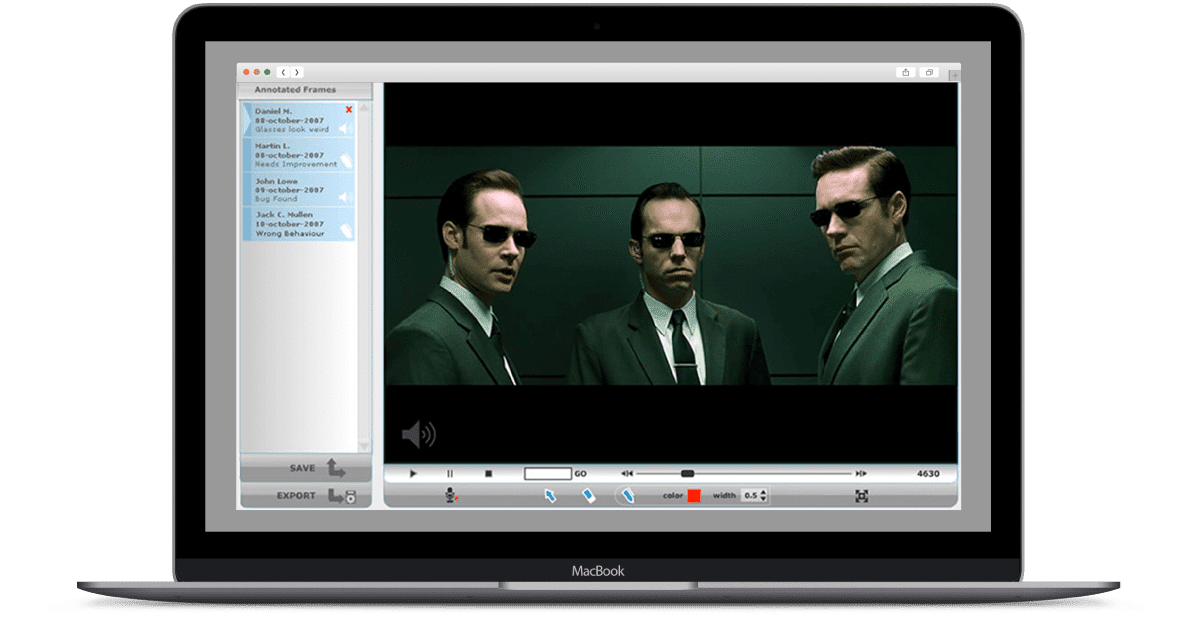The width and height of the screenshot is (1200, 620).
Task: Click the timeline slider handle
Action: (x=687, y=474)
